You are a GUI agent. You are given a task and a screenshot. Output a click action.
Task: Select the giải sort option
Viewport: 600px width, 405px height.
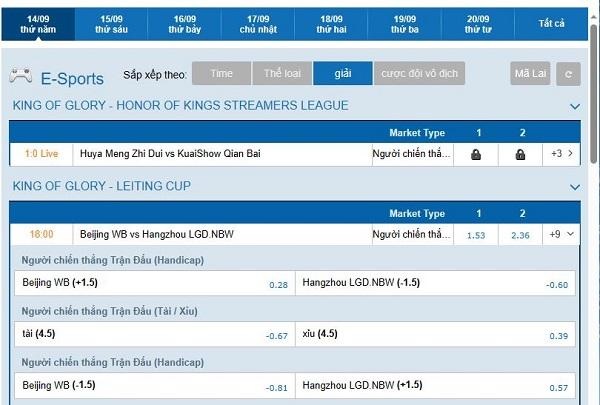coord(341,73)
